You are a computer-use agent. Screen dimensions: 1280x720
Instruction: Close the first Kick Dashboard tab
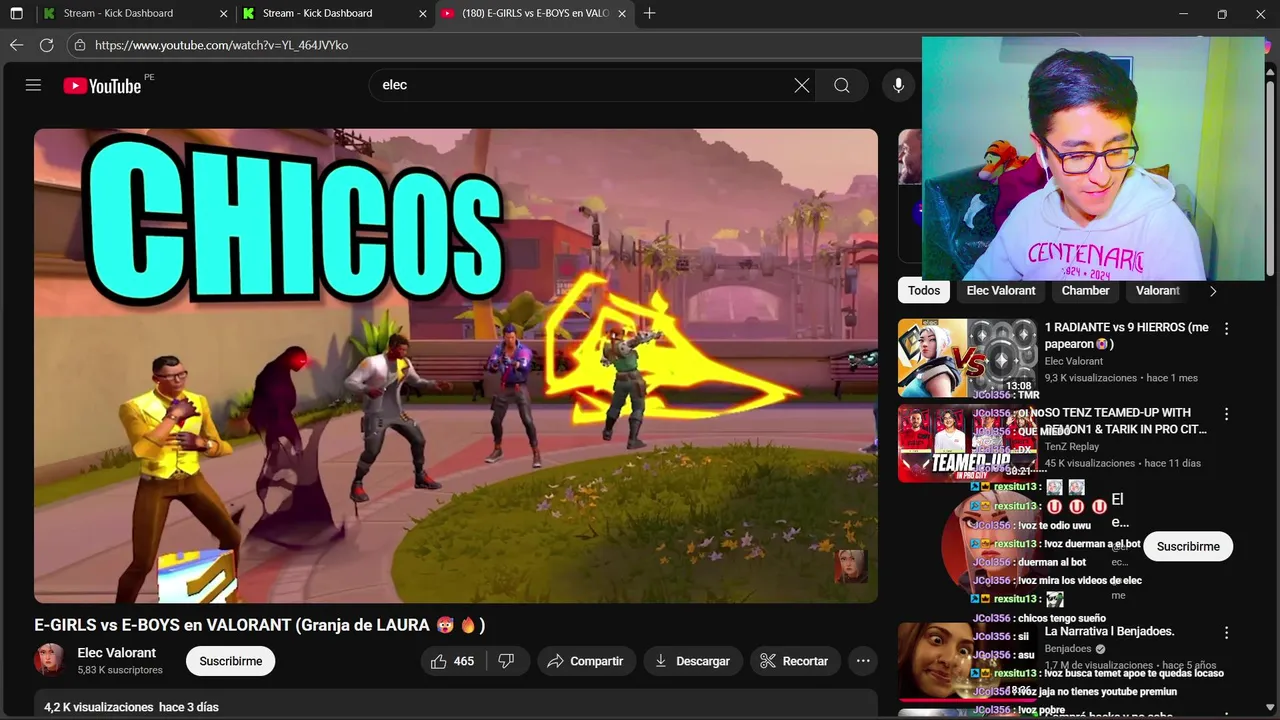[x=223, y=14]
